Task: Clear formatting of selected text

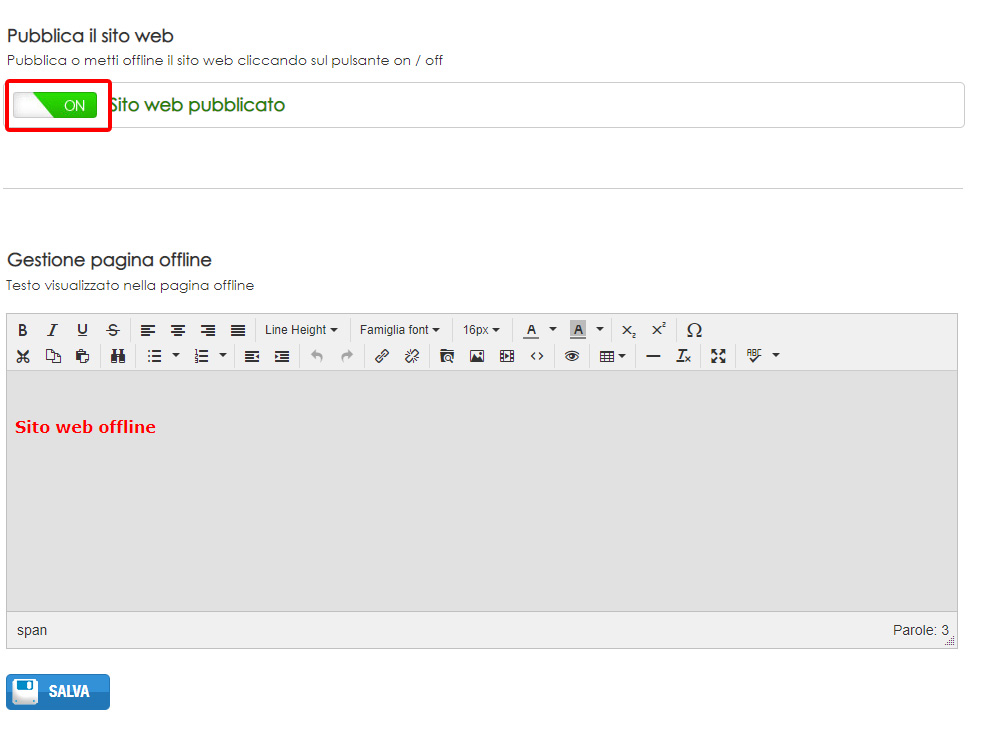Action: click(x=684, y=357)
